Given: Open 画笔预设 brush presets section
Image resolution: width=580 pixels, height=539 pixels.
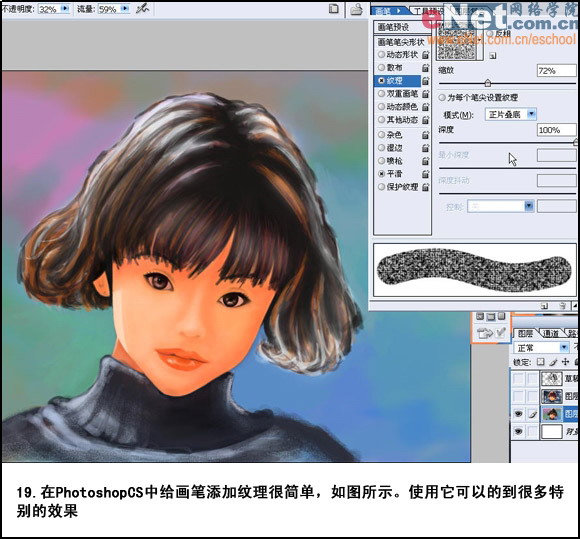Looking at the screenshot, I should [402, 27].
